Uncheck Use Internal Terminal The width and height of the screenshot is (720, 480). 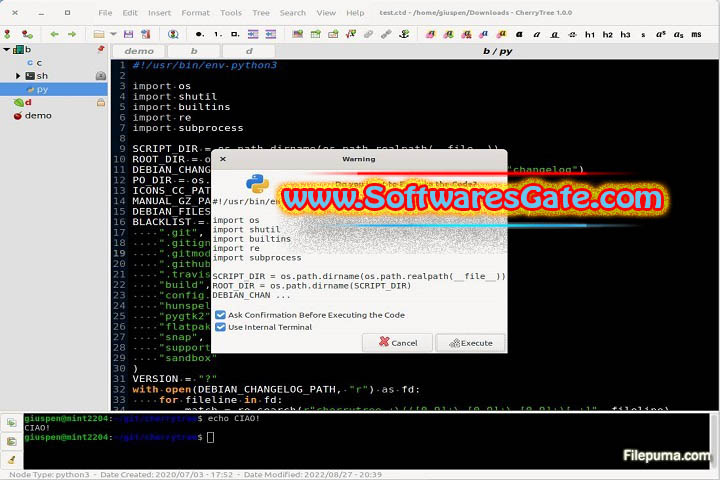click(x=220, y=327)
